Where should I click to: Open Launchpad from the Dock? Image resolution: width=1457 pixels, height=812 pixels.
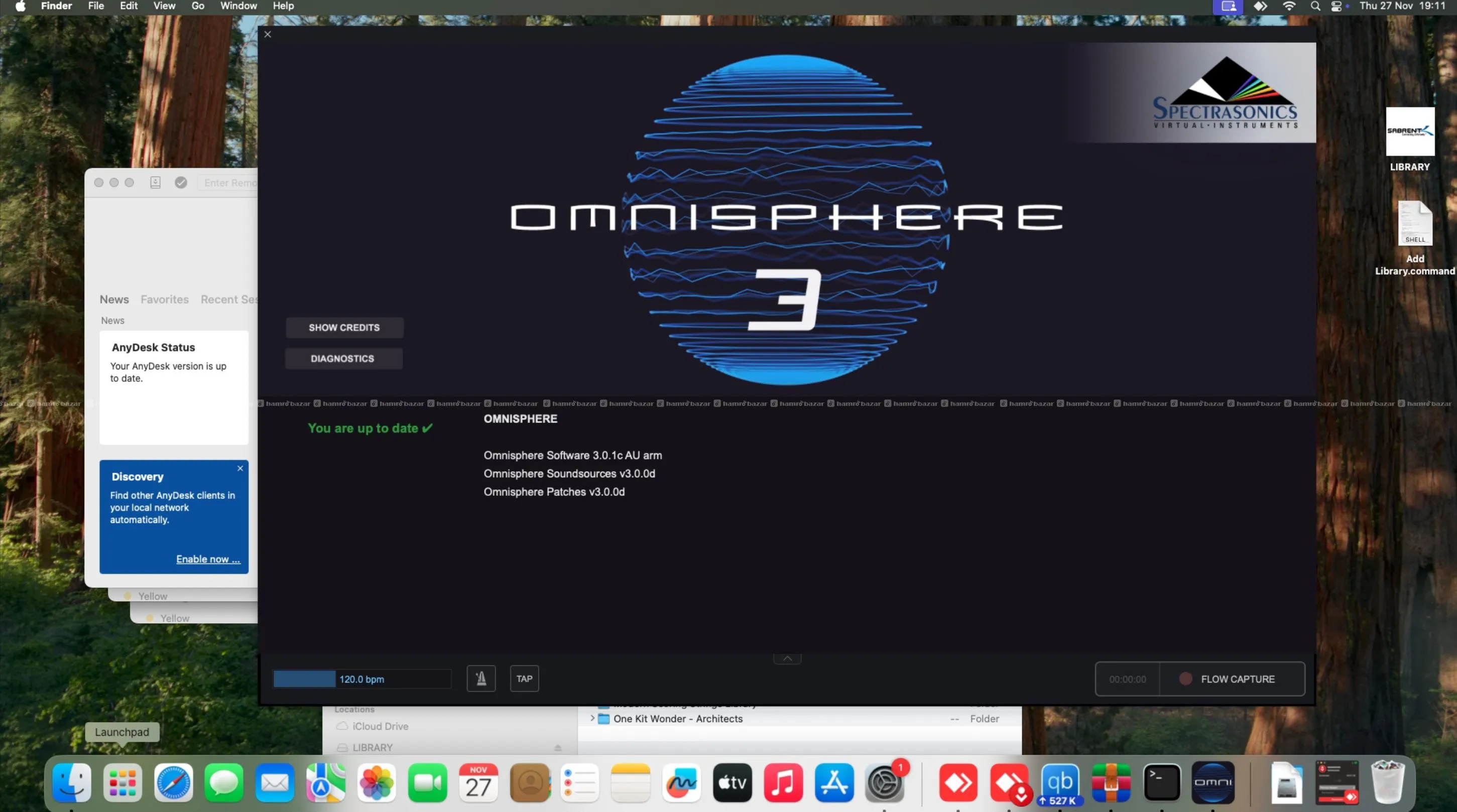(123, 782)
